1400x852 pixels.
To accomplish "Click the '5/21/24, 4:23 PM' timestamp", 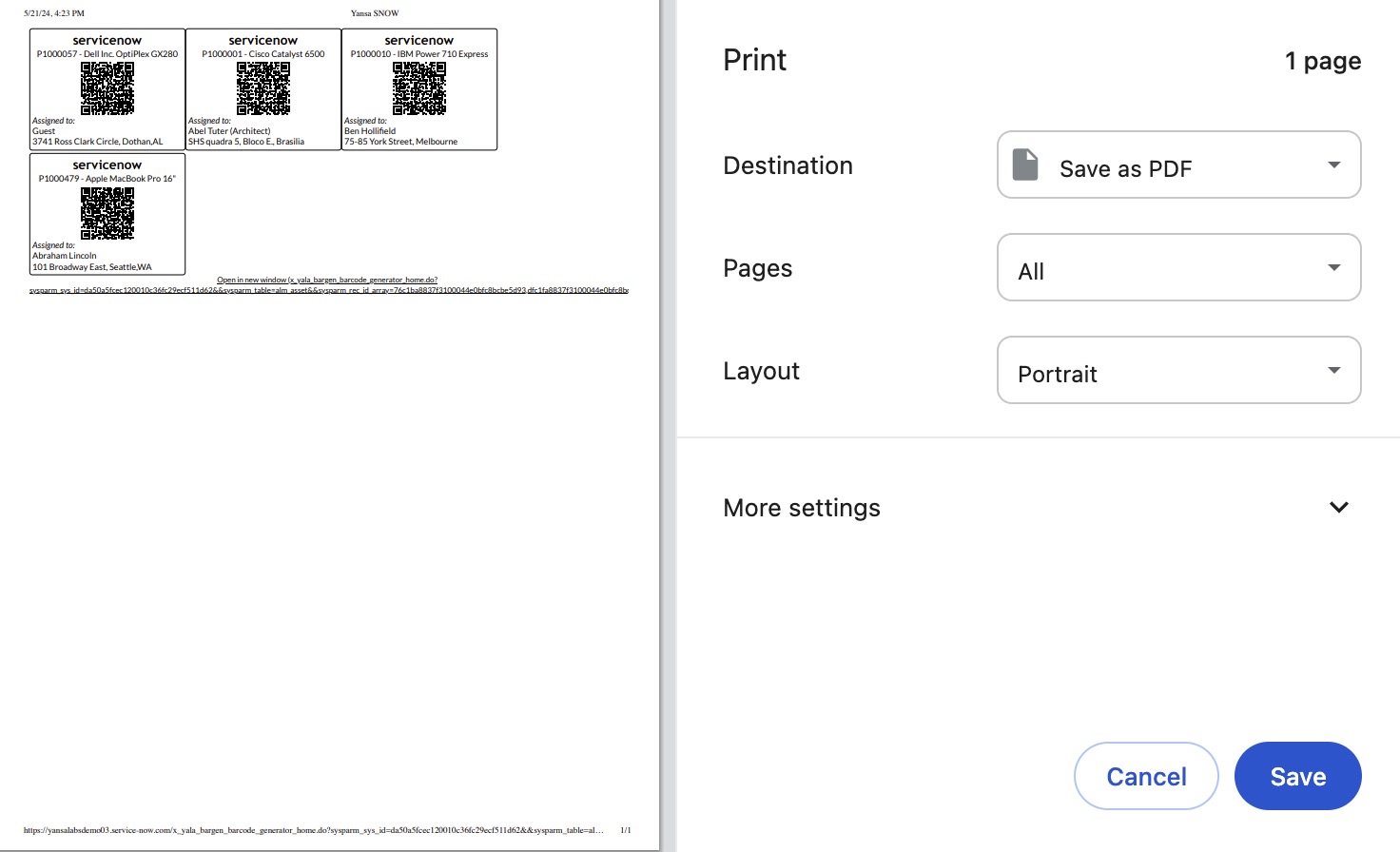I will pos(54,13).
